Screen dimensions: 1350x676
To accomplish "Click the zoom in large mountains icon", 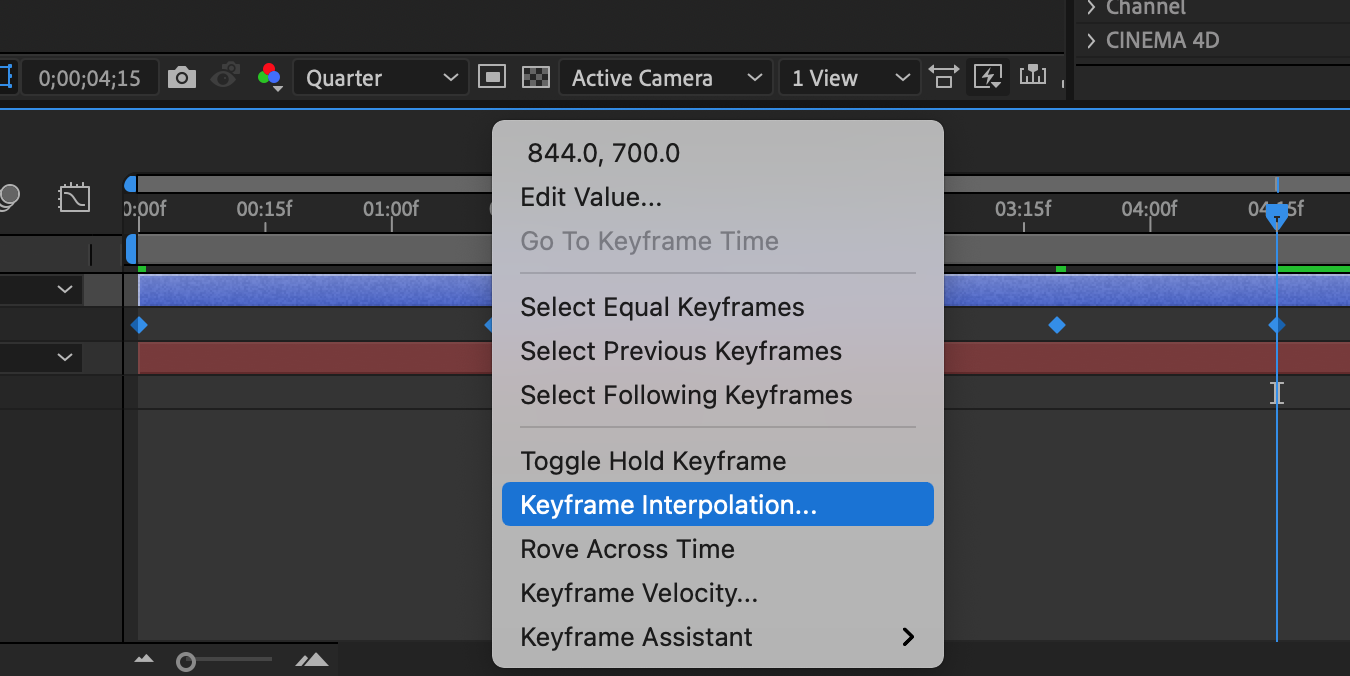I will [x=312, y=659].
